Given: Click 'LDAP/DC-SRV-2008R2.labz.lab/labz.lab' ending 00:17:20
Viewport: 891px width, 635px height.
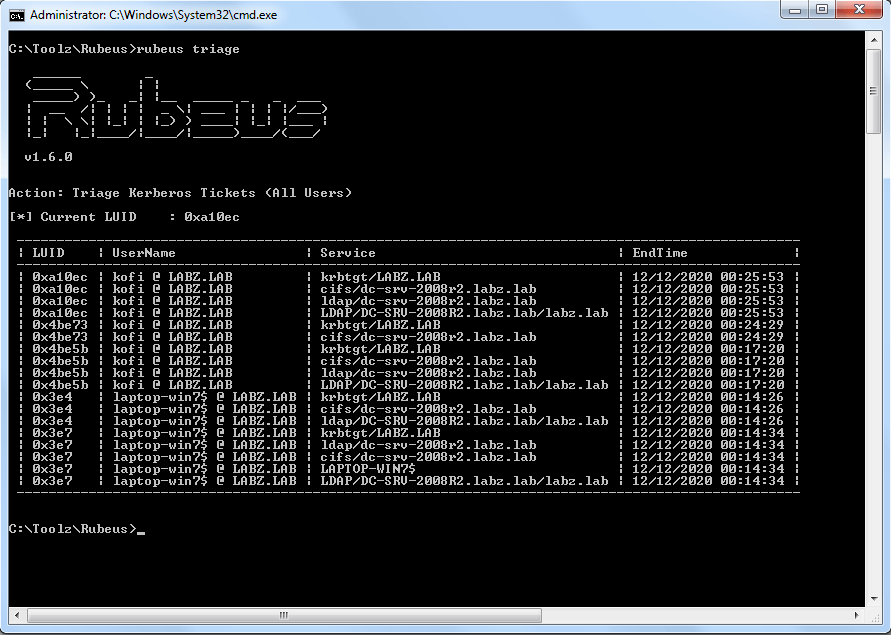Looking at the screenshot, I should (x=464, y=385).
